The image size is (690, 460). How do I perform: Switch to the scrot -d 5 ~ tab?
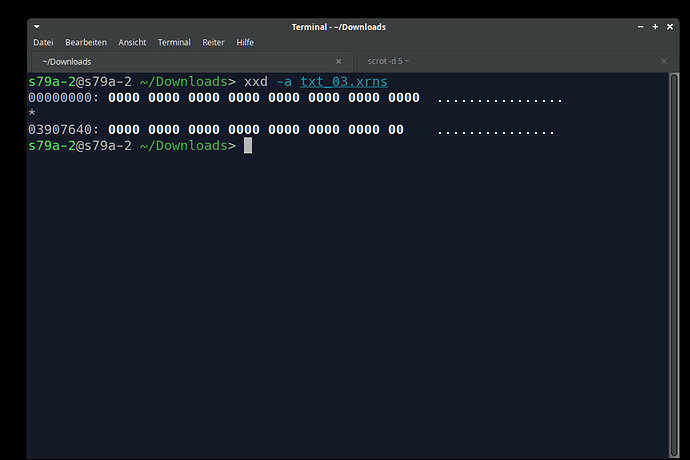click(500, 61)
